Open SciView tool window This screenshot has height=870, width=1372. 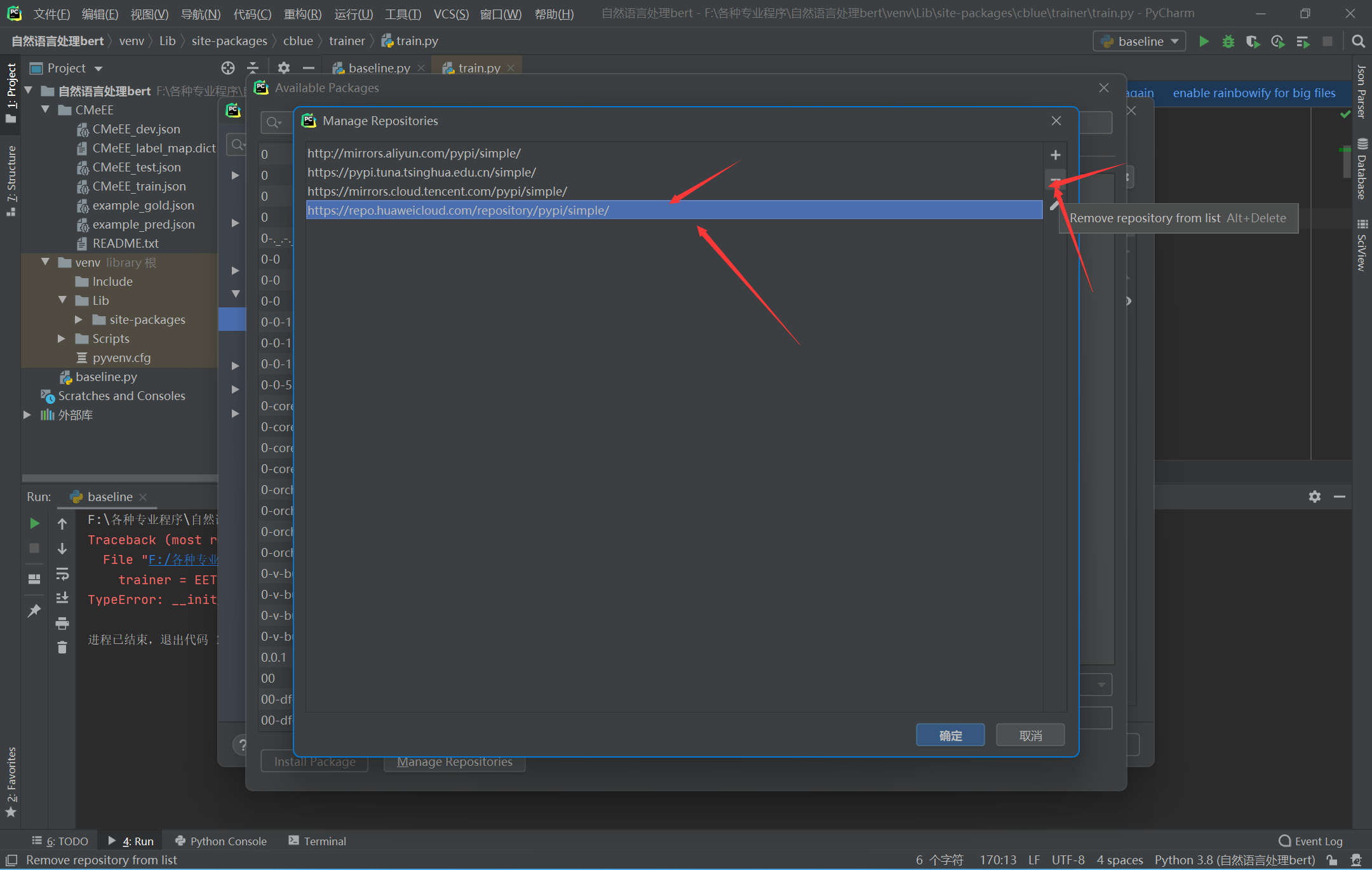1362,245
